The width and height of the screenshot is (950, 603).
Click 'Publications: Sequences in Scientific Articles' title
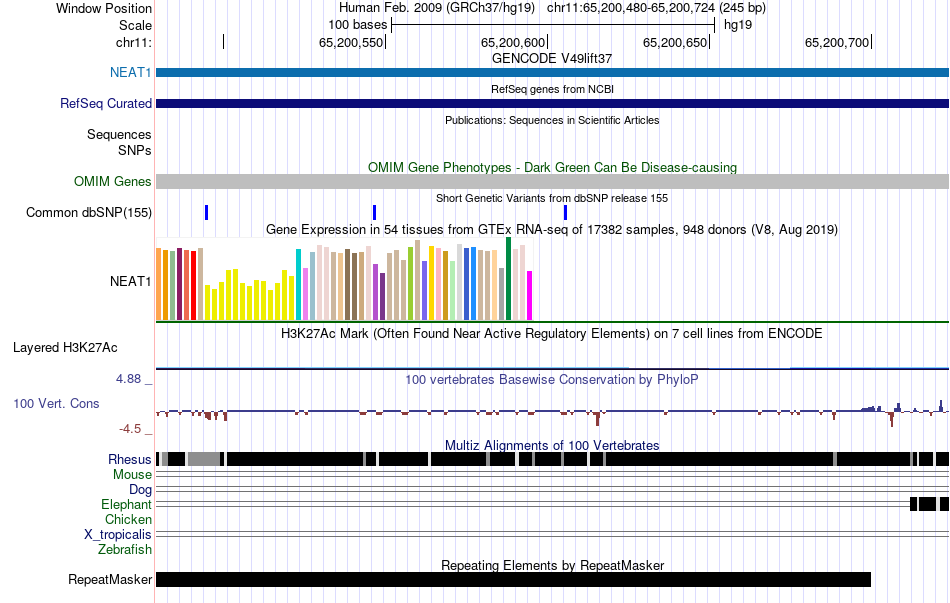click(552, 121)
